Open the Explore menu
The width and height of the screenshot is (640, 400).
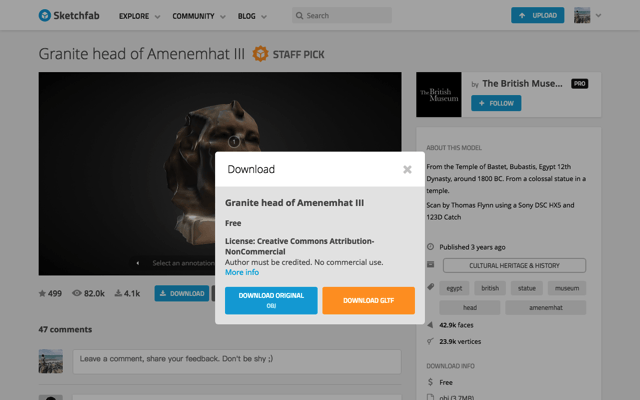tap(134, 16)
